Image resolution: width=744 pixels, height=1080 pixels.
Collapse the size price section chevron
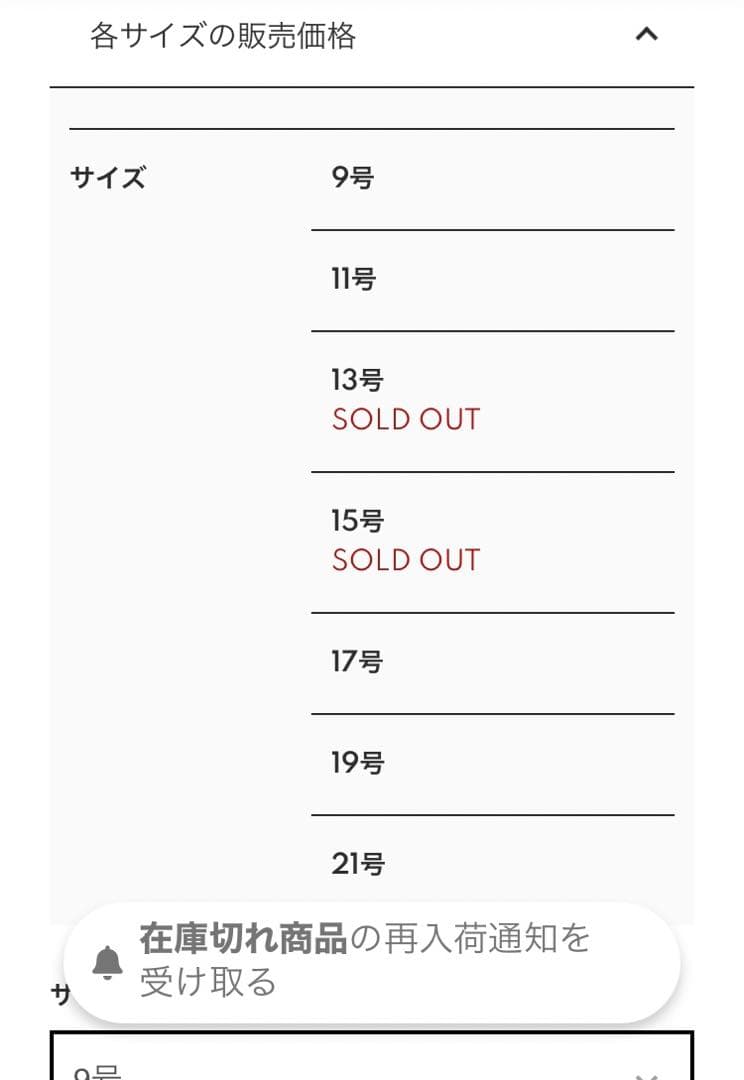tap(647, 35)
